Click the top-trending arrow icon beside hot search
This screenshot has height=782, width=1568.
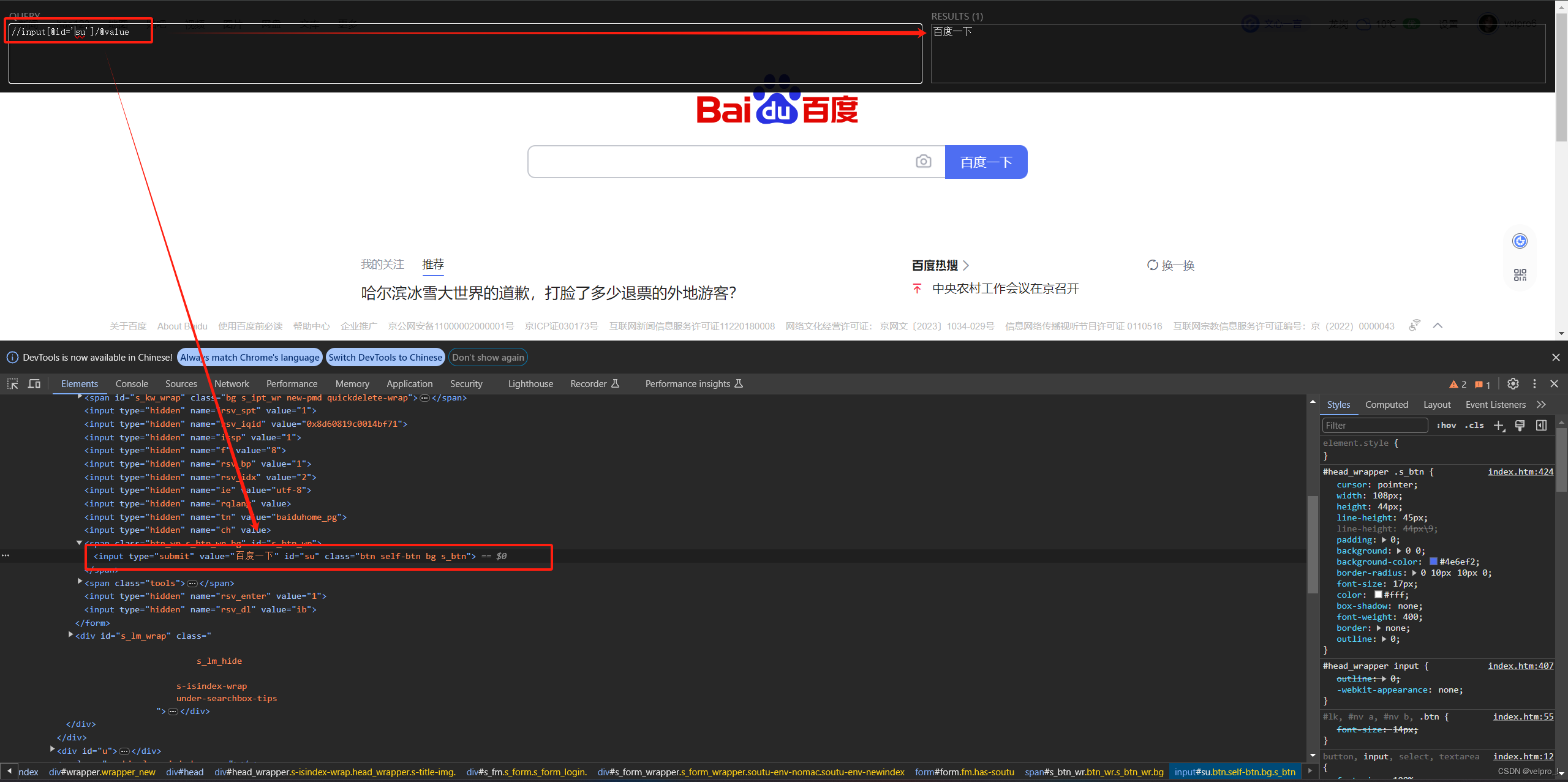(917, 288)
